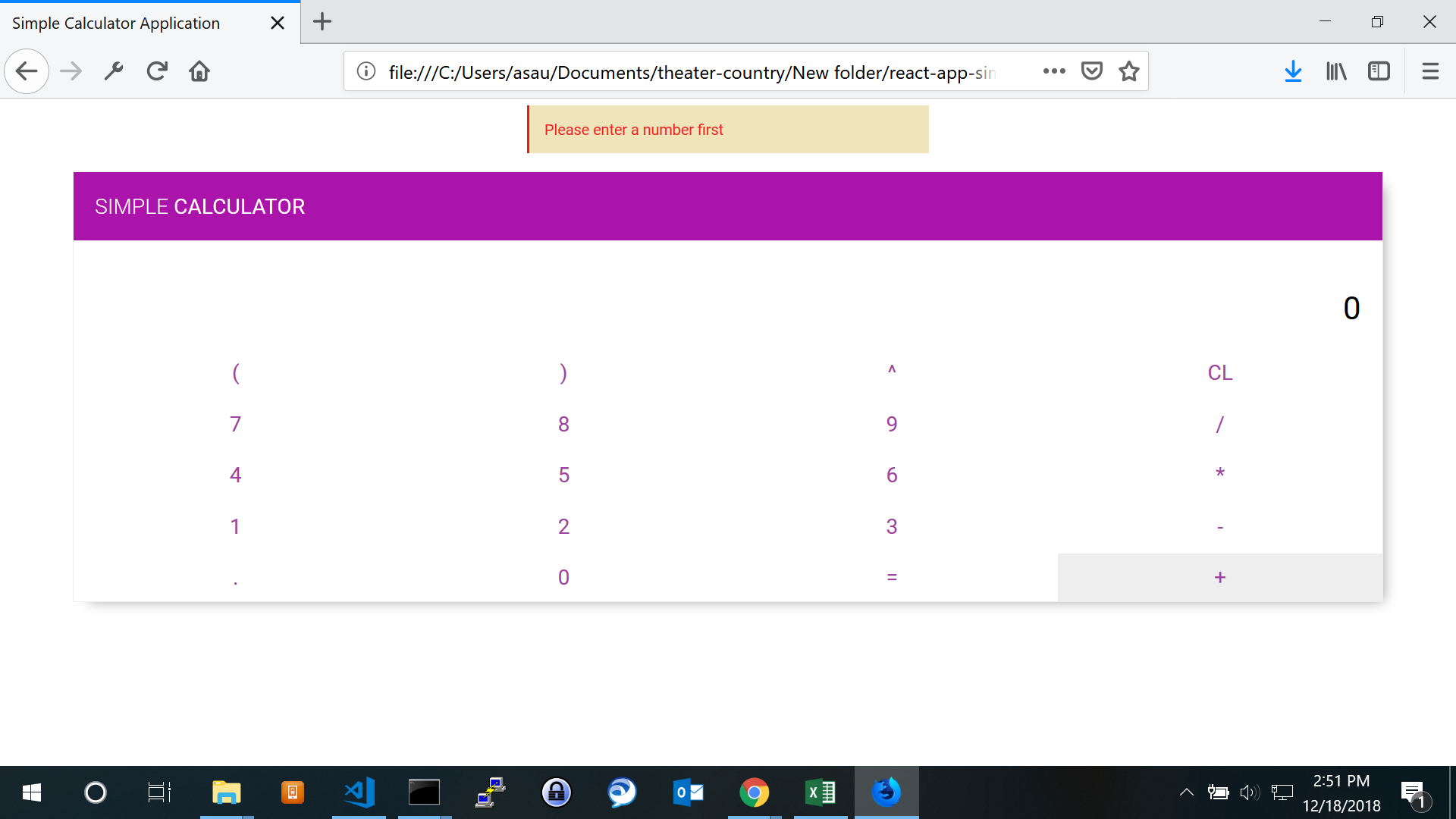Open a new browser tab

point(322,22)
